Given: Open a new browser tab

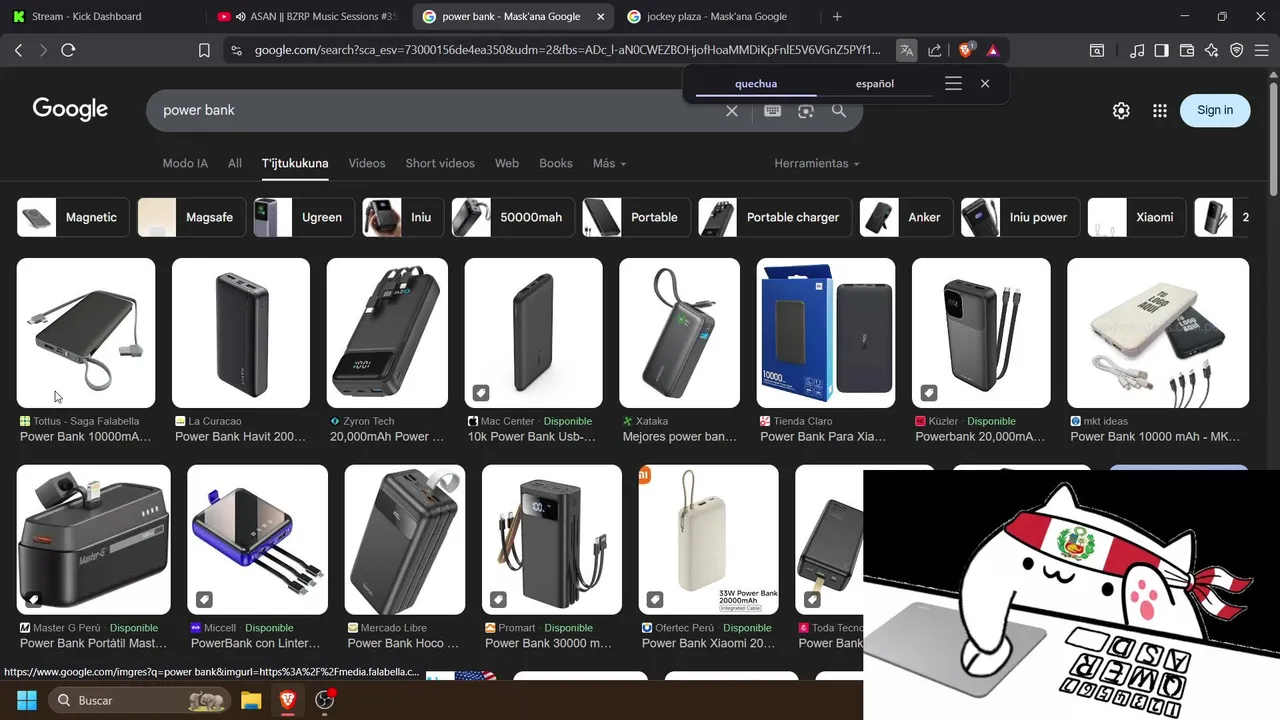Looking at the screenshot, I should click(x=837, y=16).
